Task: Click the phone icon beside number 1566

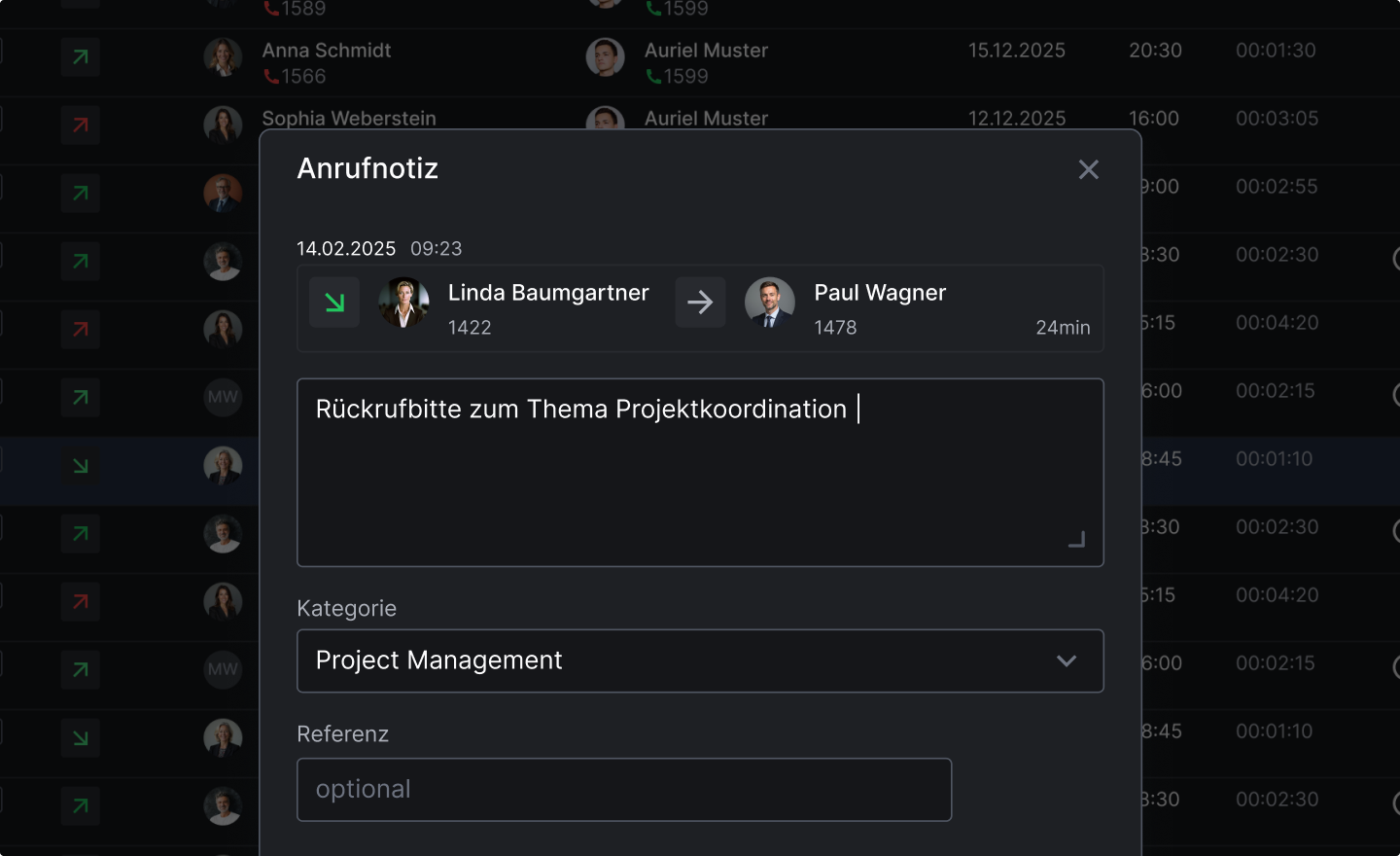Action: coord(271,77)
